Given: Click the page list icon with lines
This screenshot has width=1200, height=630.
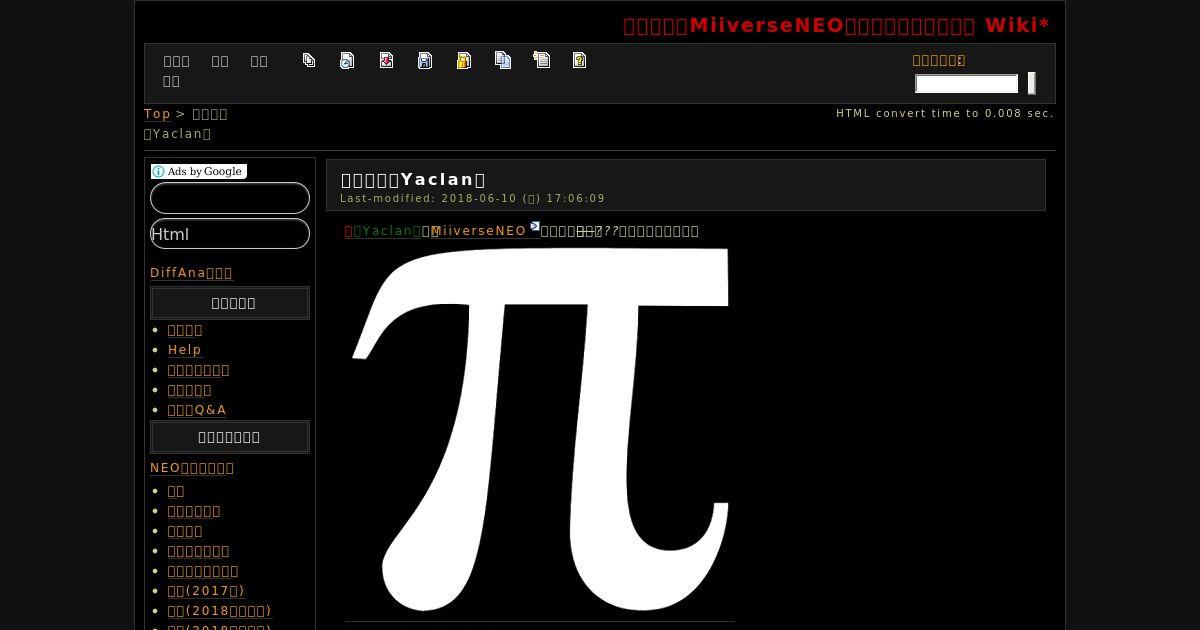Looking at the screenshot, I should coord(542,60).
